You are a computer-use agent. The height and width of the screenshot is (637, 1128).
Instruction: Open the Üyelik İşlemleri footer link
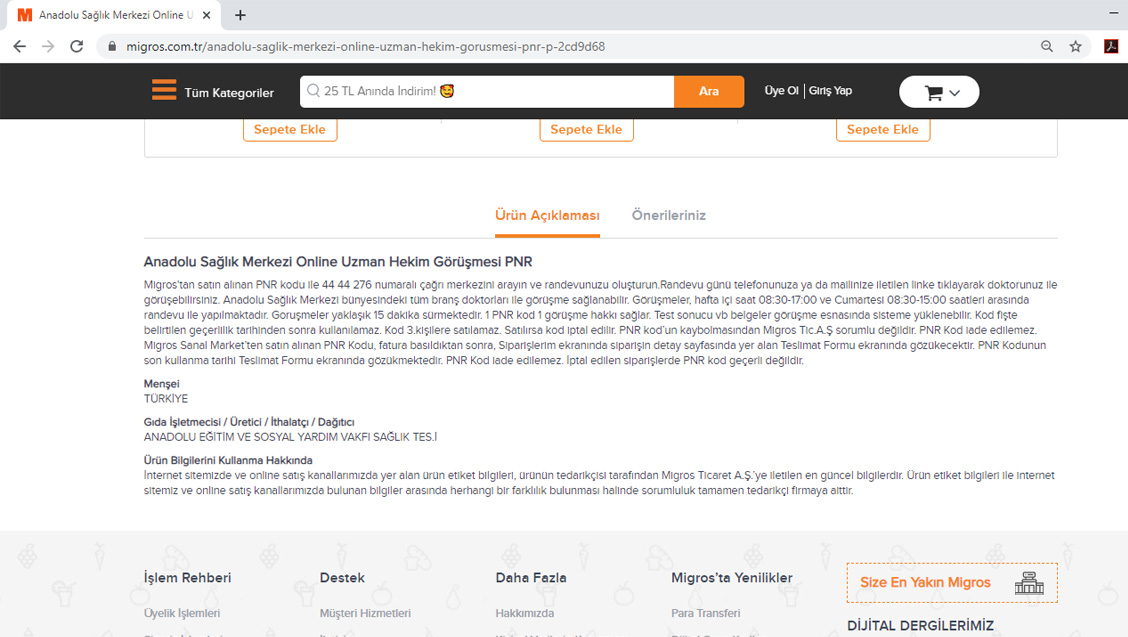[x=182, y=613]
